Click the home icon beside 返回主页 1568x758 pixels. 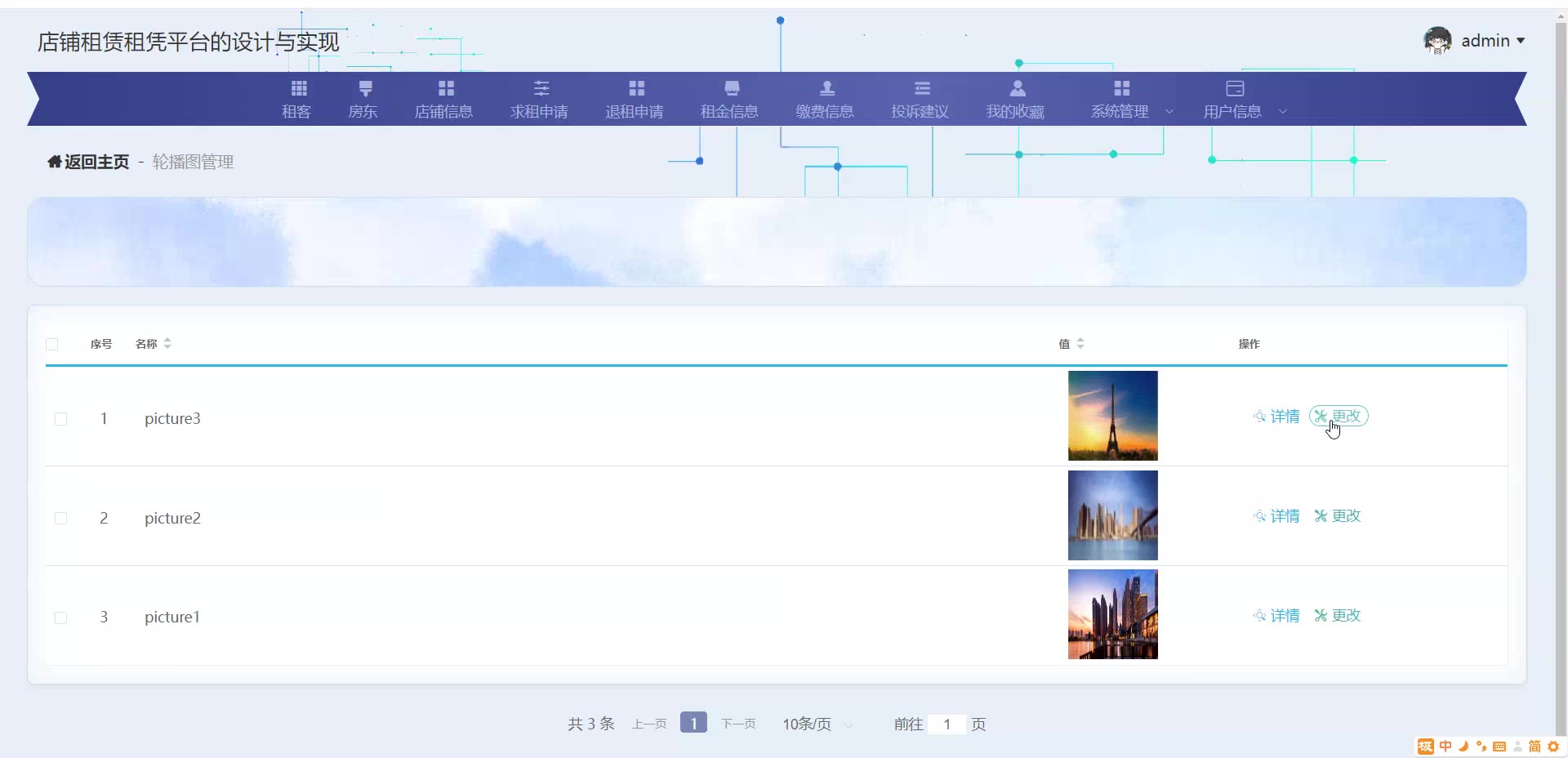point(55,162)
